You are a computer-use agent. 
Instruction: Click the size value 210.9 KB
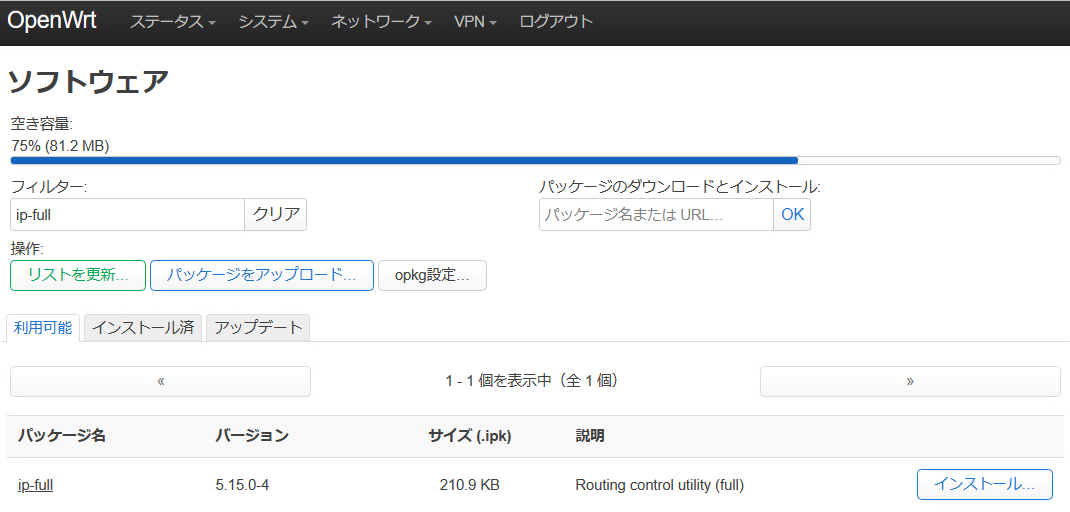pyautogui.click(x=469, y=485)
